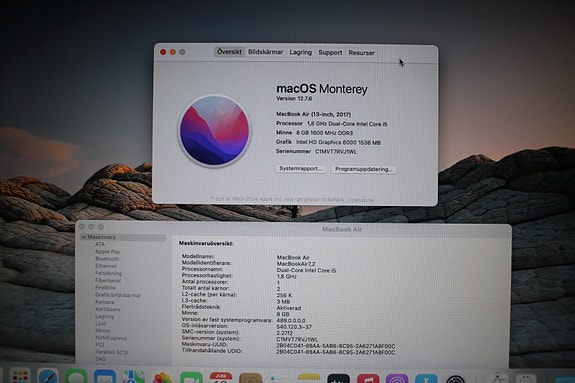The height and width of the screenshot is (383, 575).
Task: Click the Version 12.7.6 text
Action: click(294, 99)
